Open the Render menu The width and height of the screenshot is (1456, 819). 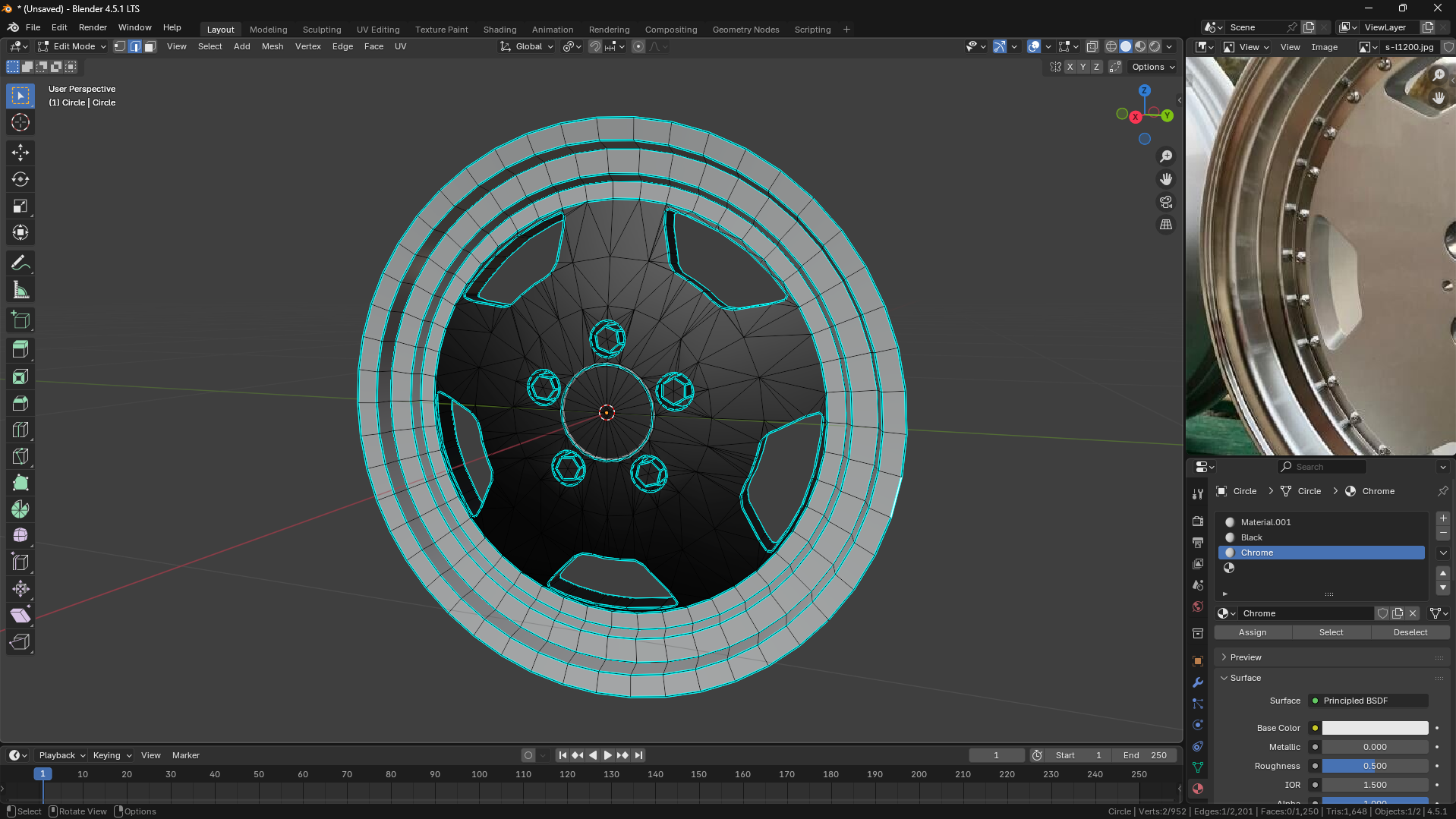[x=93, y=27]
